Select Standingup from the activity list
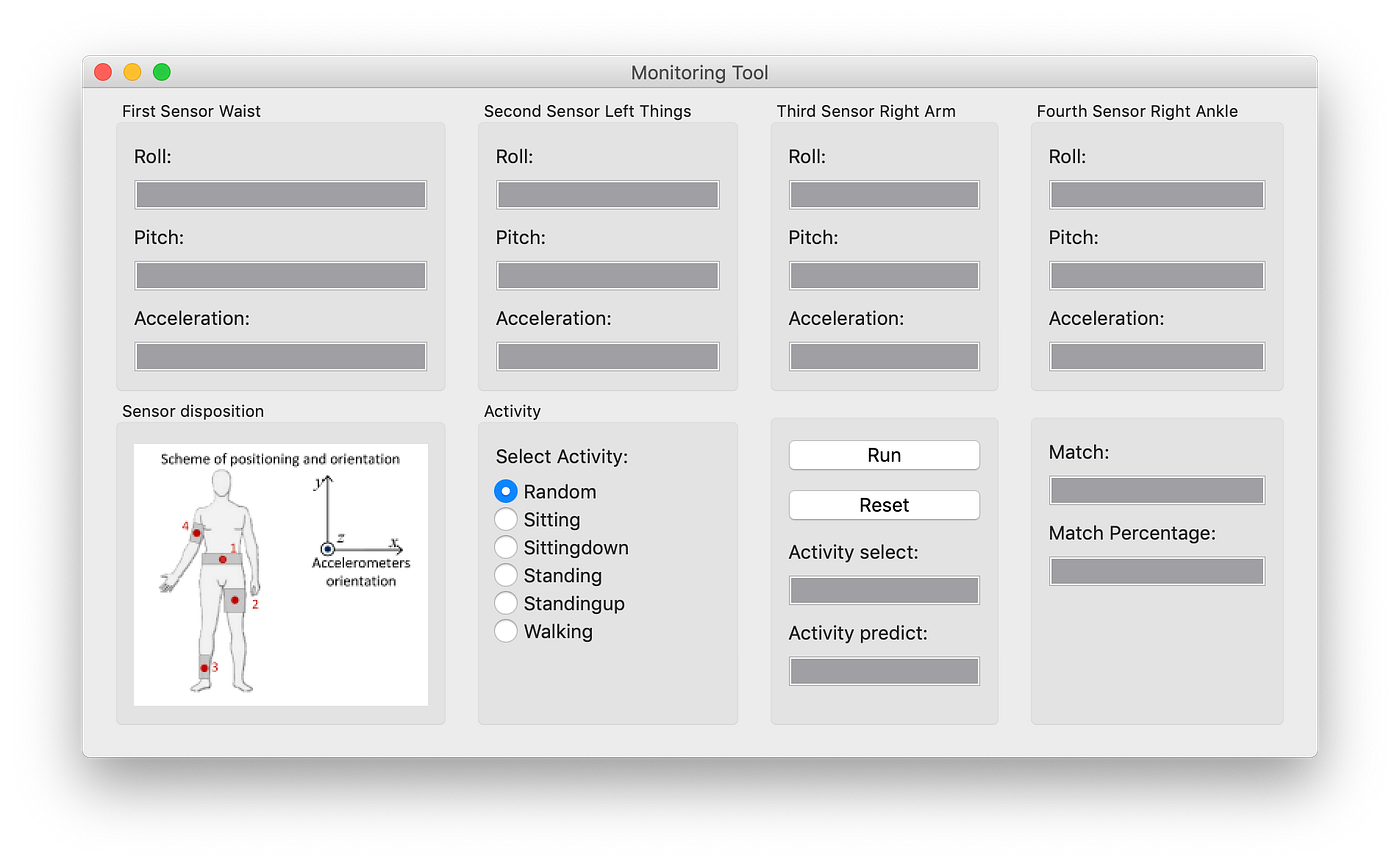1400x866 pixels. tap(506, 603)
